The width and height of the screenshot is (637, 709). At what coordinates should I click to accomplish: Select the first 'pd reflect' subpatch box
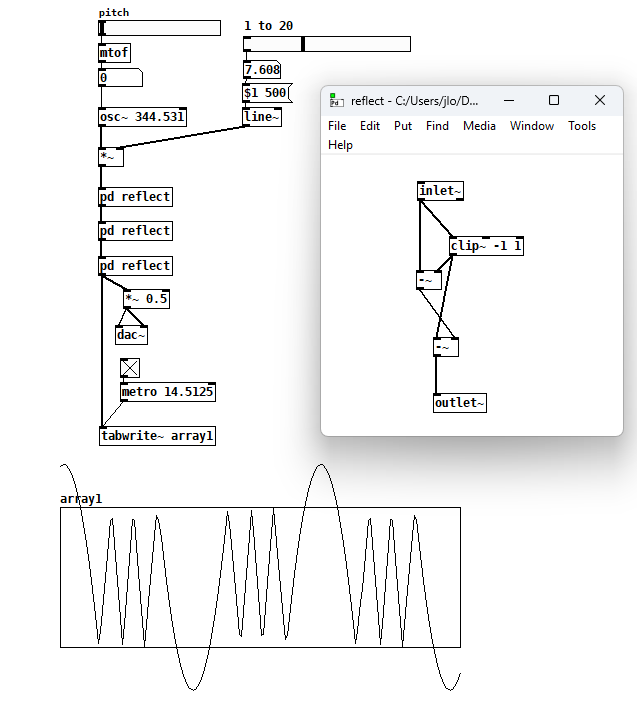[x=136, y=197]
